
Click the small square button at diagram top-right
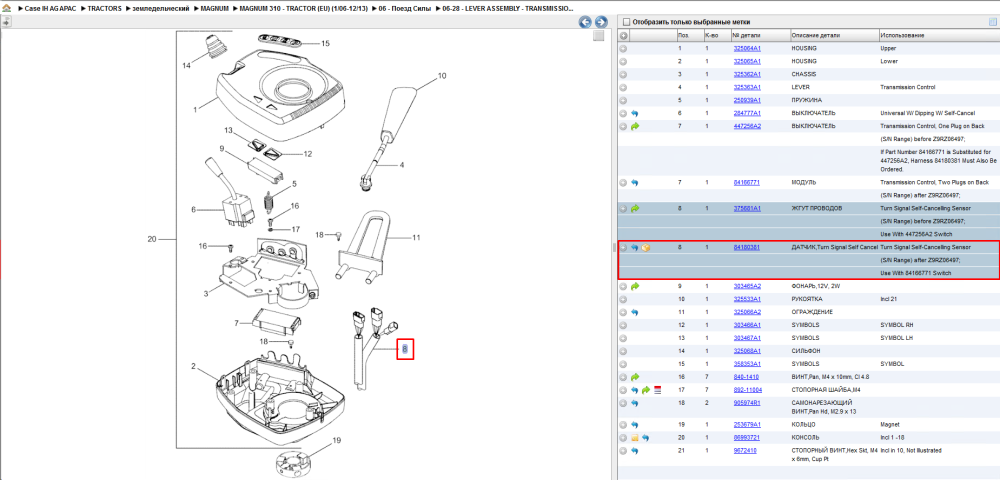[x=598, y=36]
